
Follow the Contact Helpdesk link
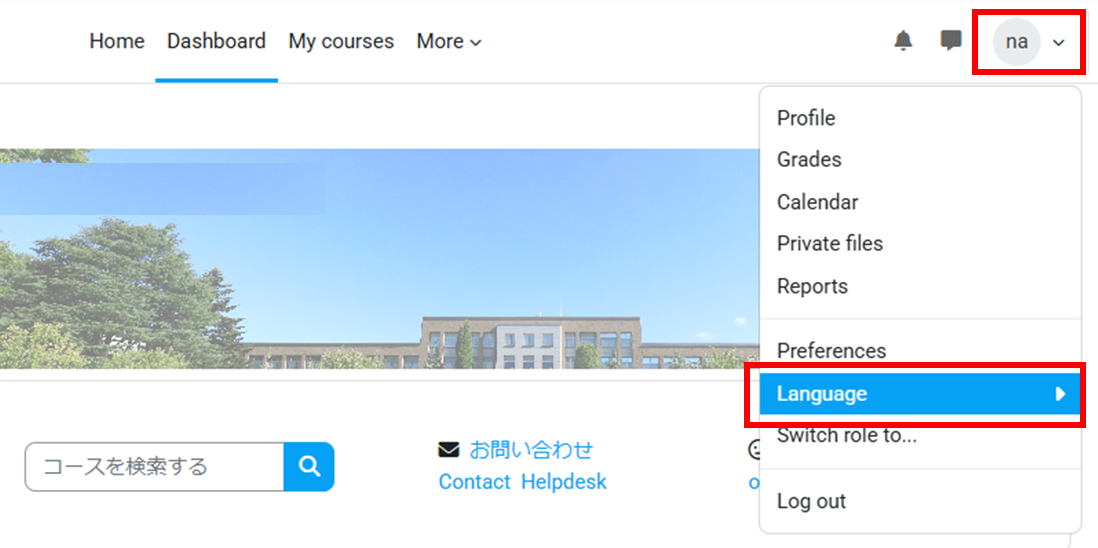[522, 482]
